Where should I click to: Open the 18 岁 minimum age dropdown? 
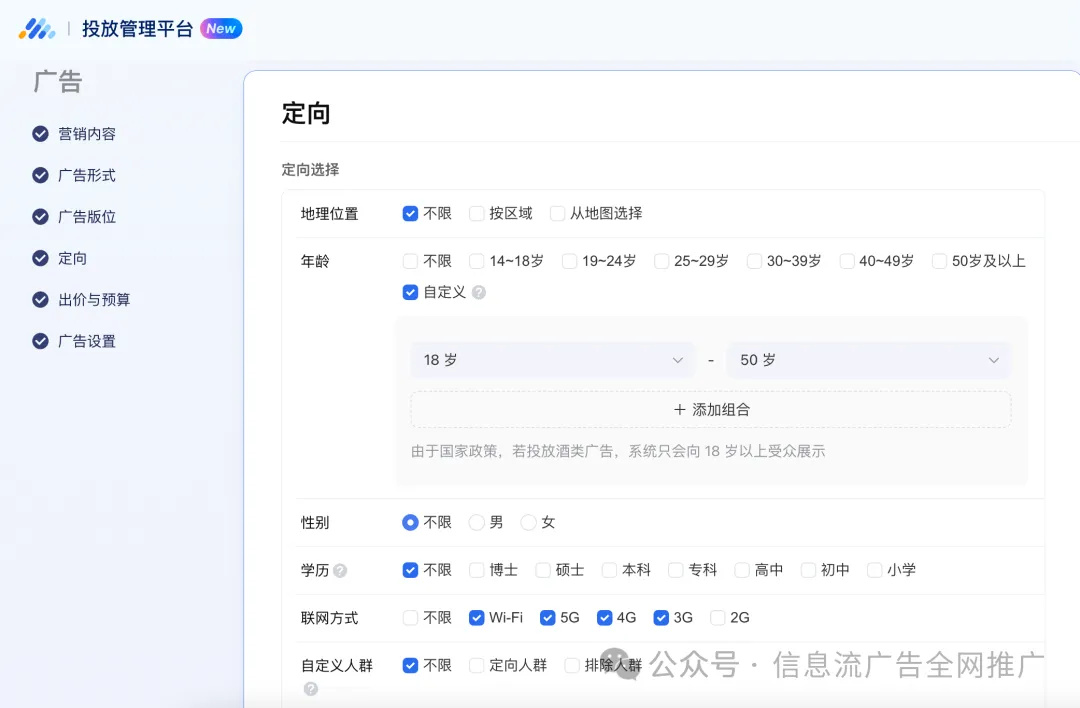click(x=552, y=359)
